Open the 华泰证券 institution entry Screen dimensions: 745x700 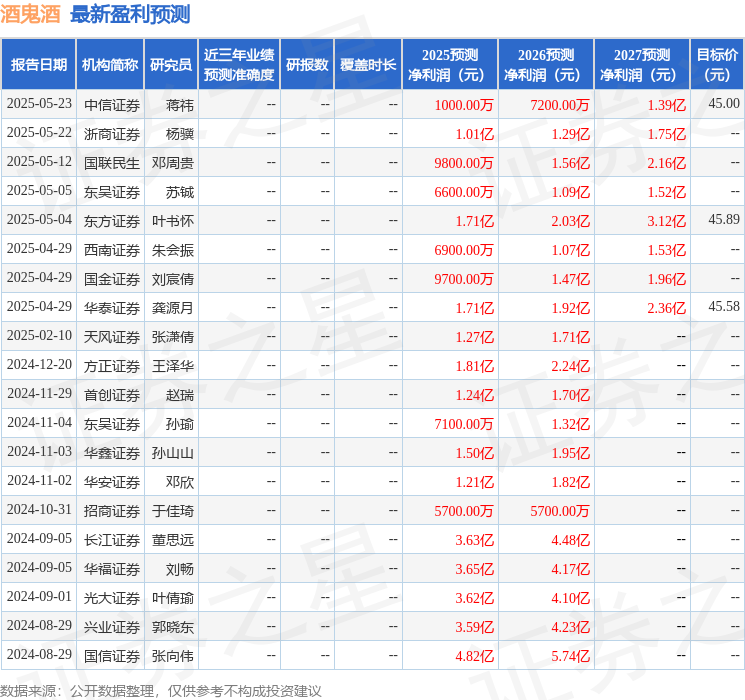(112, 307)
